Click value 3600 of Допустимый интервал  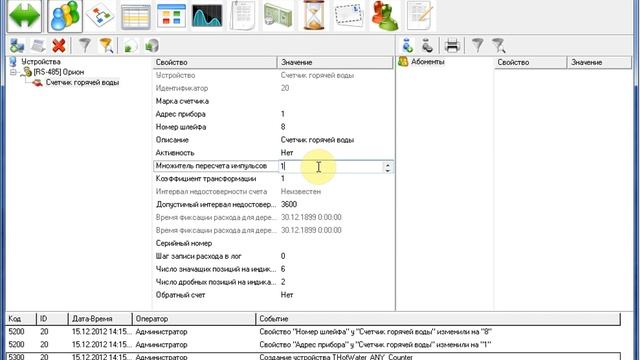point(289,204)
